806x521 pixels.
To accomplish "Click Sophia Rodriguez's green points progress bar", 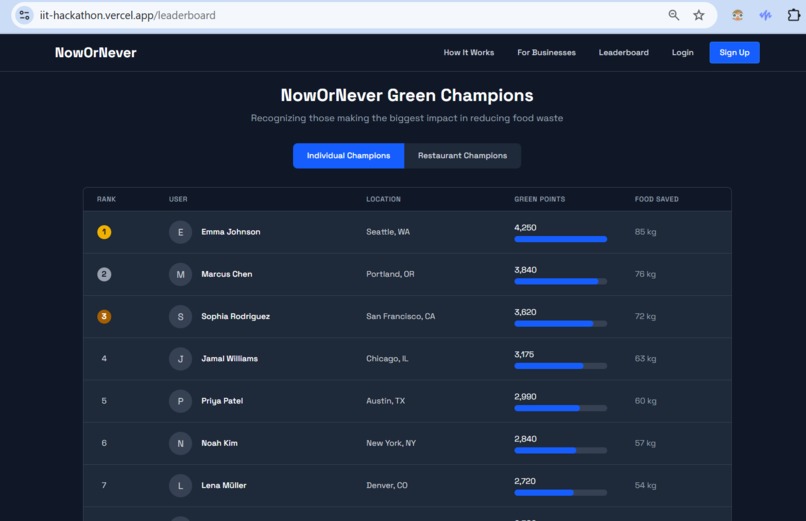I will point(561,324).
